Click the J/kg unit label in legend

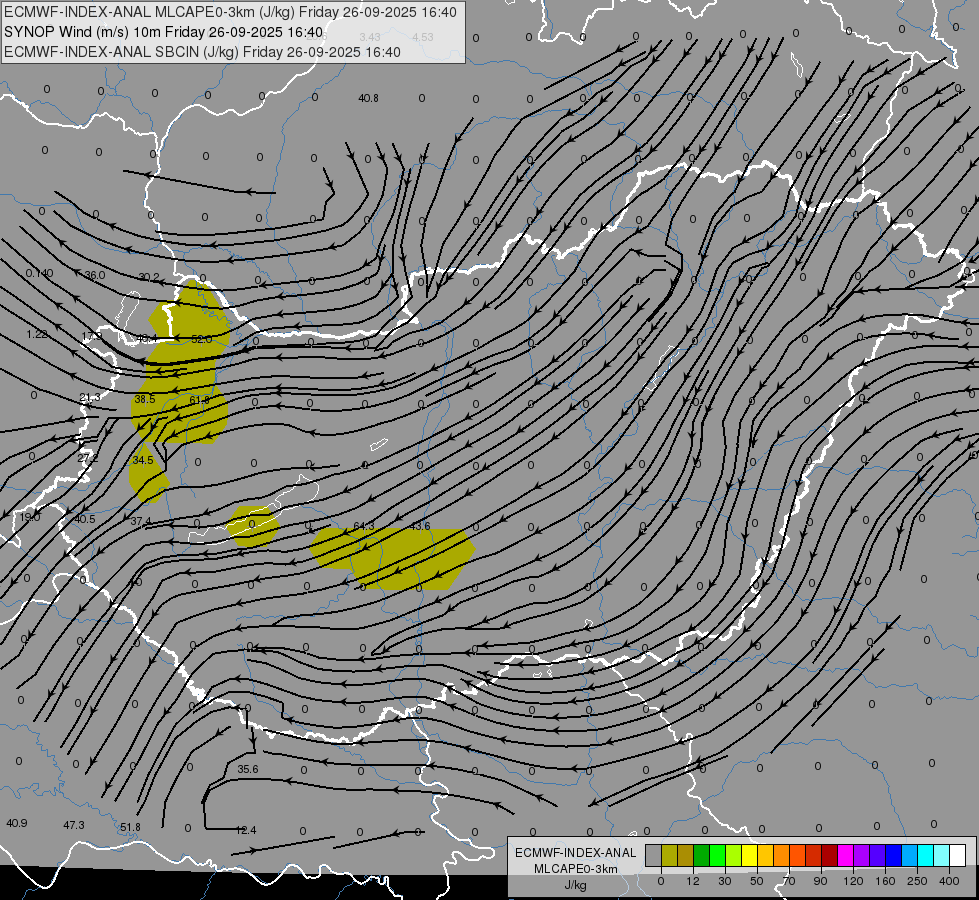(575, 885)
